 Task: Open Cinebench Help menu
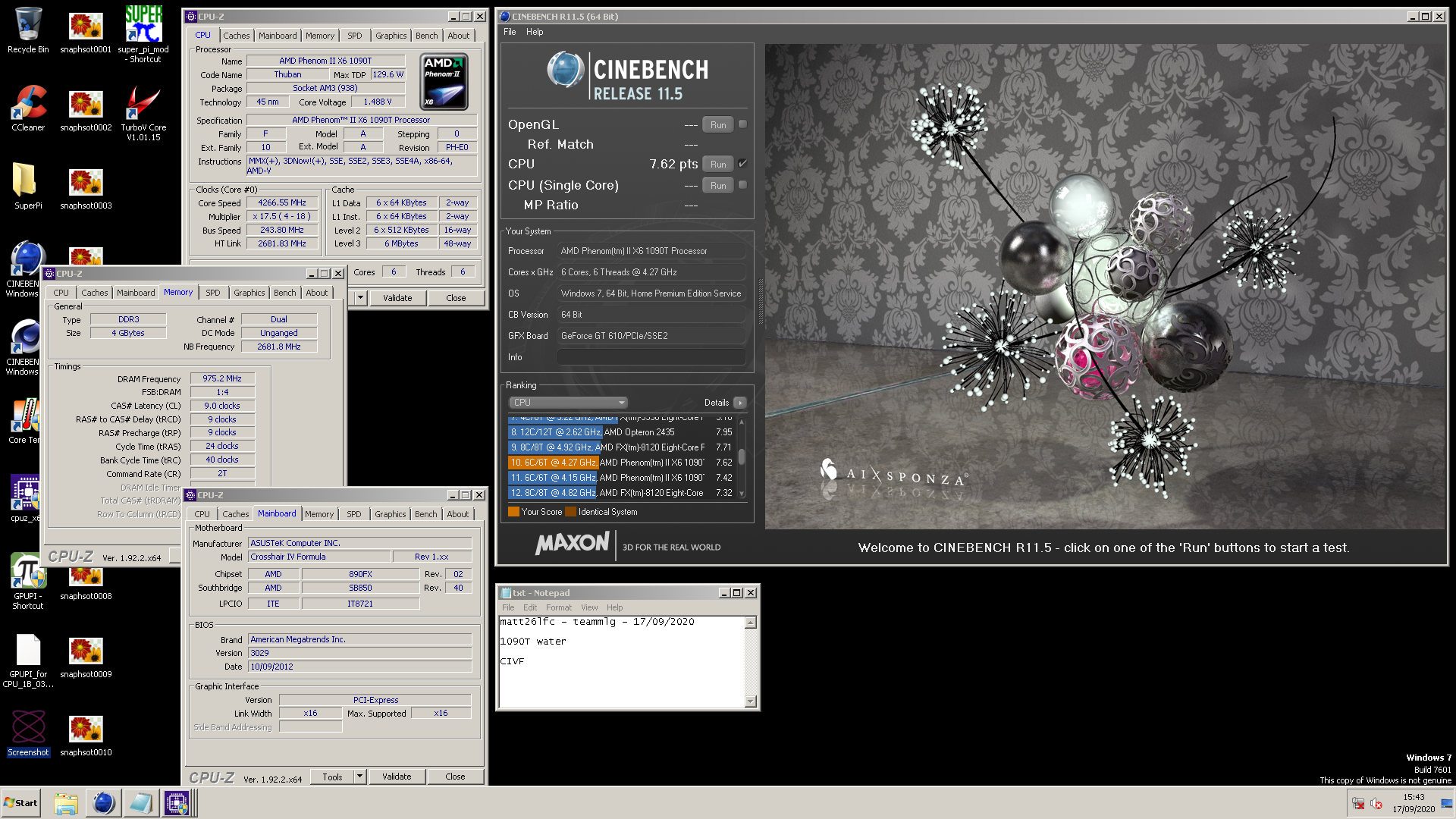pos(535,32)
